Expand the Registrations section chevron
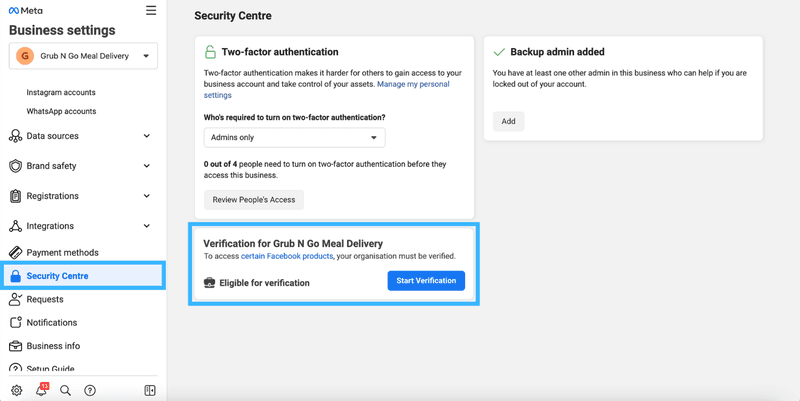The width and height of the screenshot is (800, 401). pos(147,196)
